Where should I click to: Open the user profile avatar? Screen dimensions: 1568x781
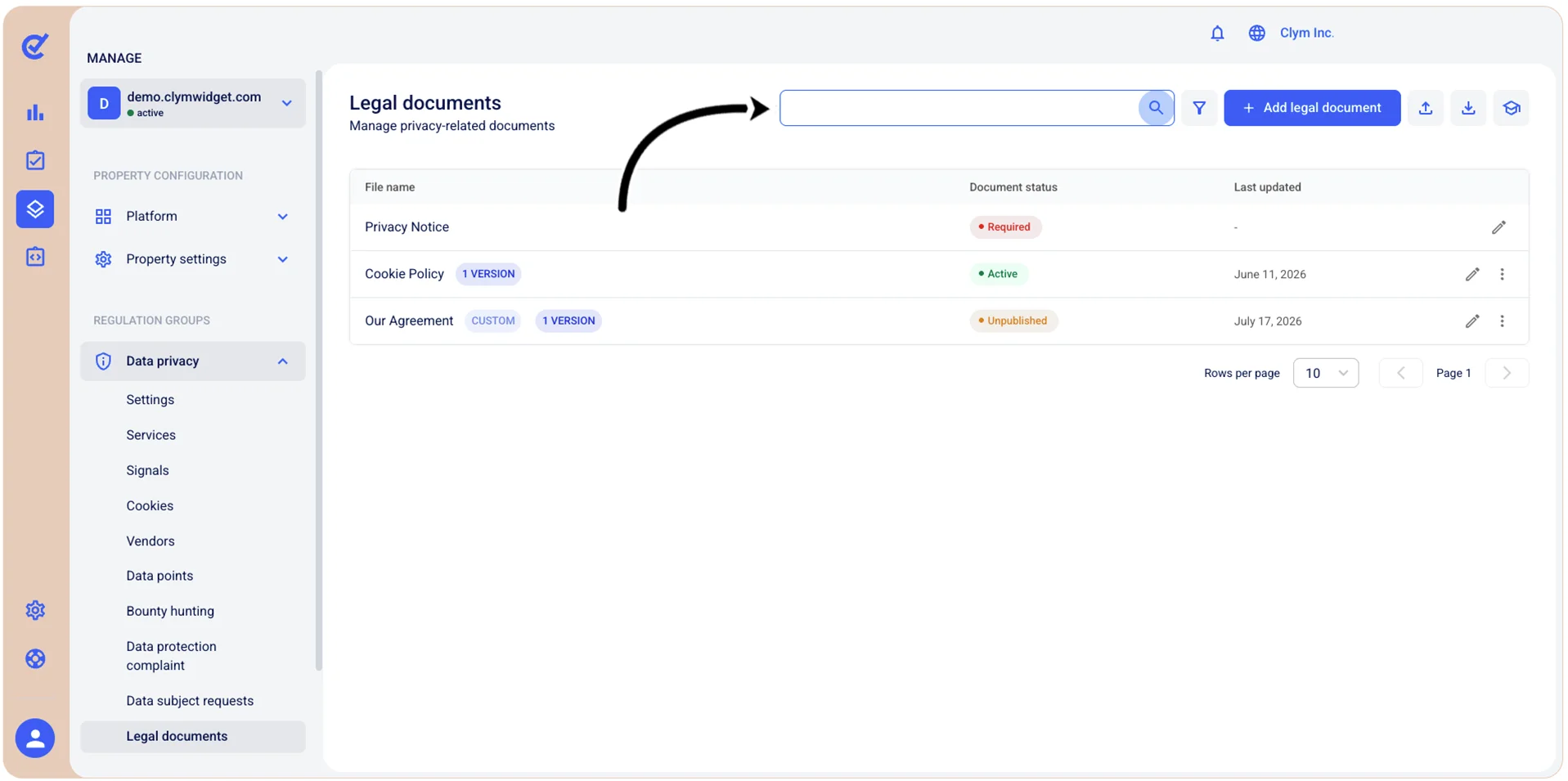coord(35,738)
